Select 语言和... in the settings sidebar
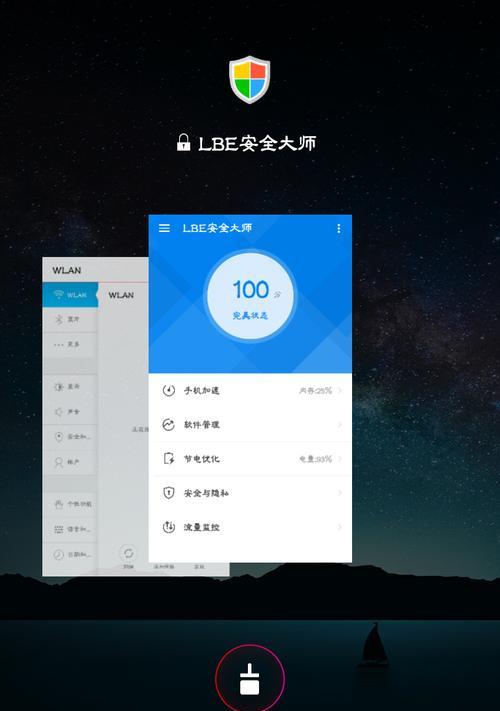Screen dimensions: 500x711 pyautogui.click(x=70, y=529)
